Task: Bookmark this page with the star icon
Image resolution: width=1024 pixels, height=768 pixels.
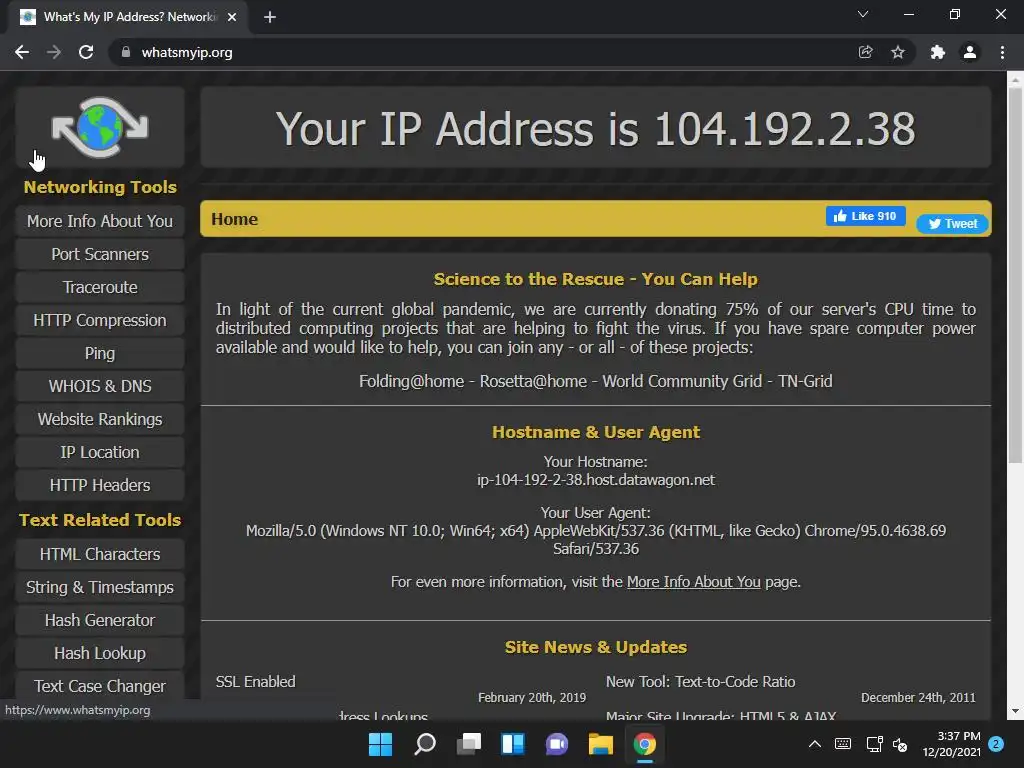Action: pyautogui.click(x=898, y=52)
